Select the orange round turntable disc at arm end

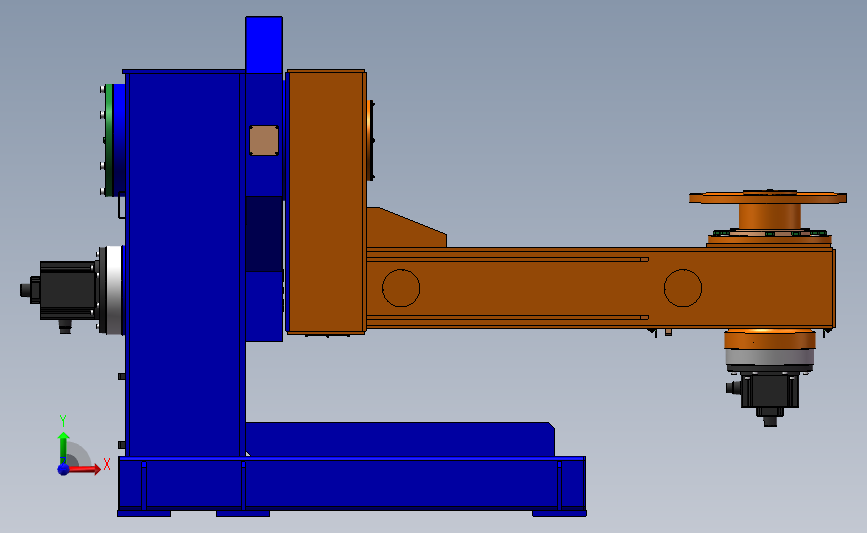click(767, 197)
